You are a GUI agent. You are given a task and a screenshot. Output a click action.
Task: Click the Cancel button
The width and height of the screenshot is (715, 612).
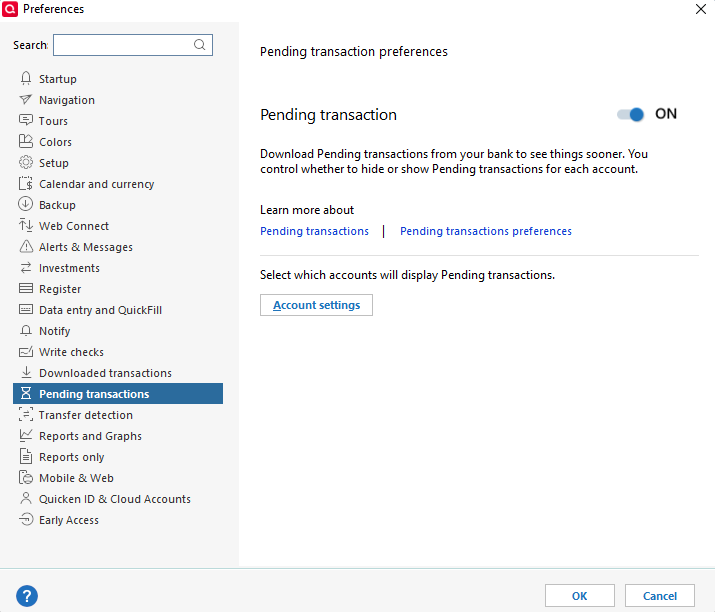click(660, 596)
